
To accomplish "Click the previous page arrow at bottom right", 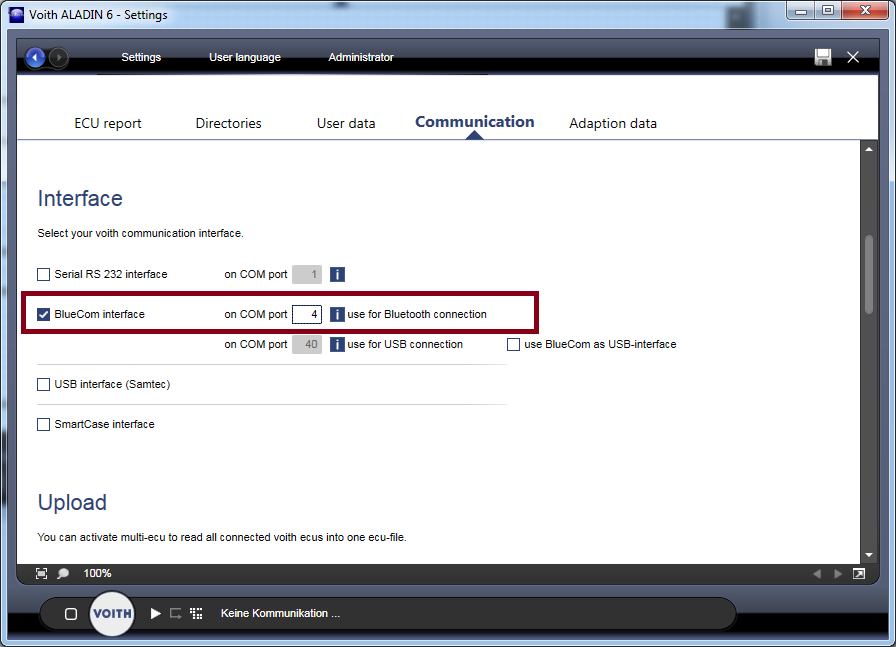I will 817,574.
